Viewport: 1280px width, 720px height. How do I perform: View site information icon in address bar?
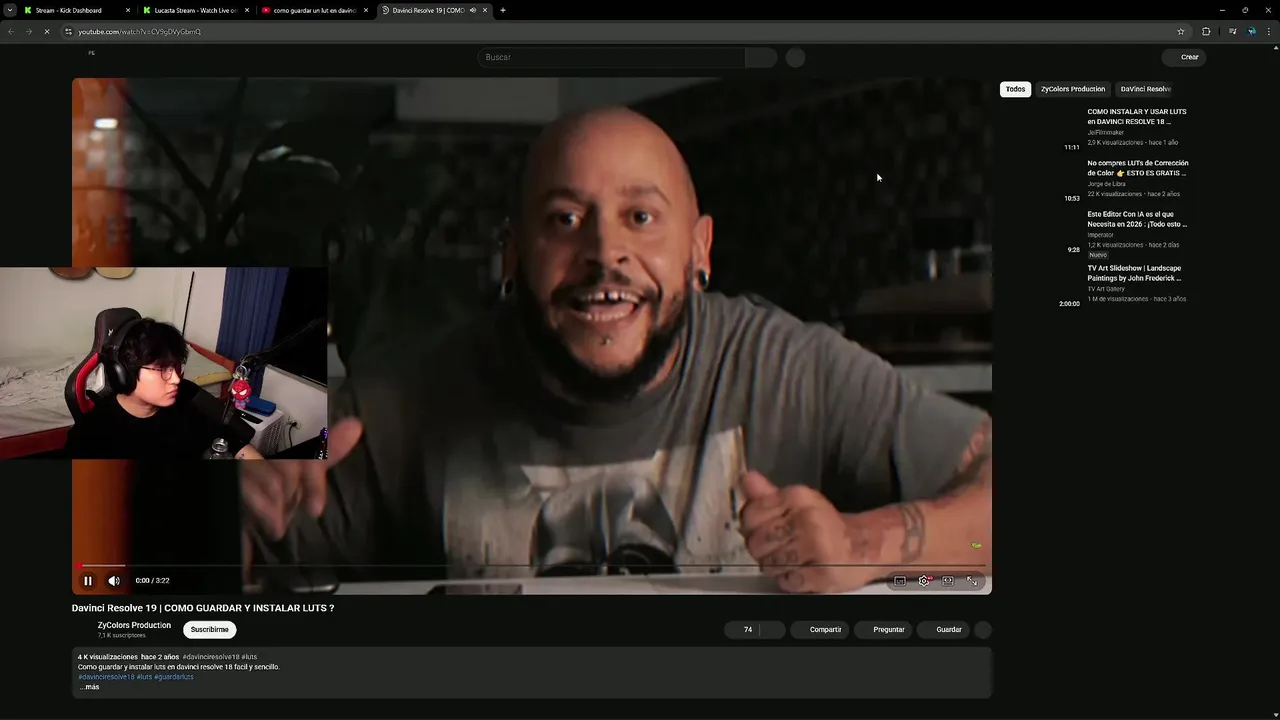(x=69, y=31)
